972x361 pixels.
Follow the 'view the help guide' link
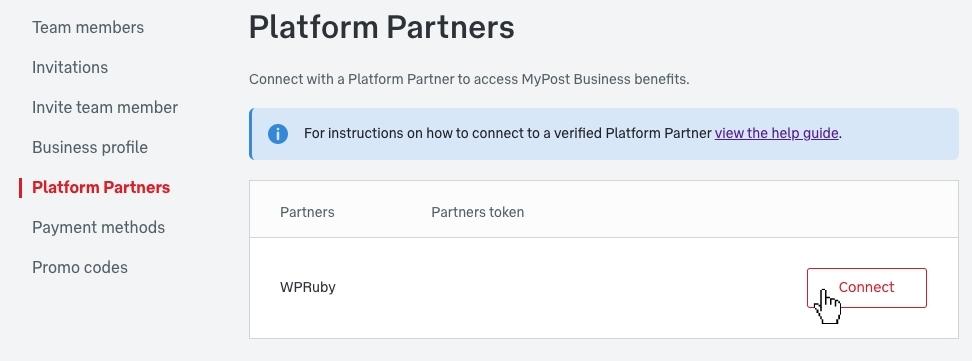coord(777,133)
